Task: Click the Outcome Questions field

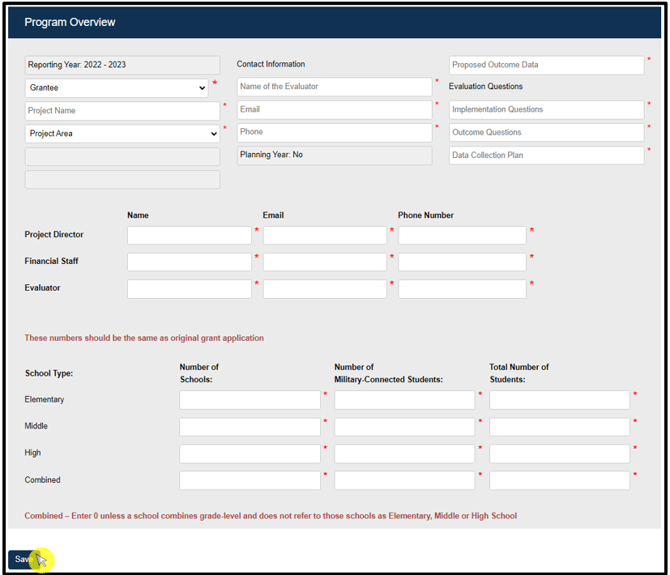Action: [x=546, y=133]
